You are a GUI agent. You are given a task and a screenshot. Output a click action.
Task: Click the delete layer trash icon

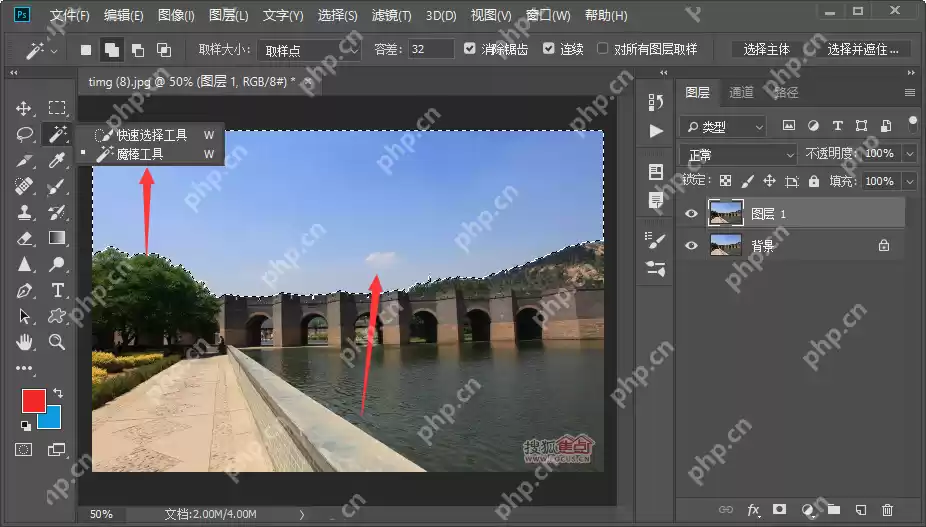pyautogui.click(x=887, y=510)
